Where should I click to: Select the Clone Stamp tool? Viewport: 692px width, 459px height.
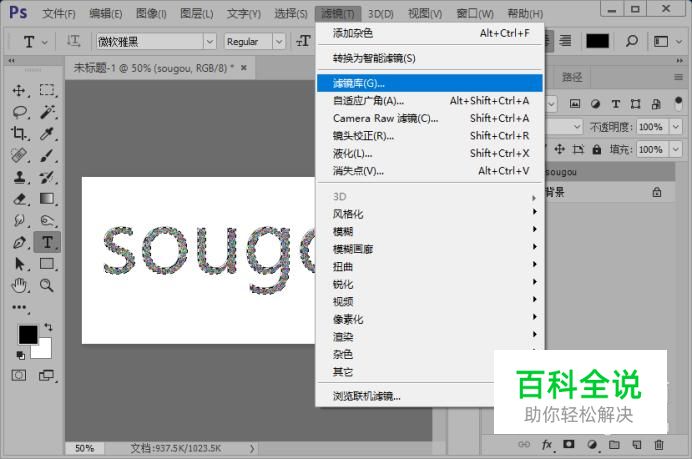pos(19,177)
